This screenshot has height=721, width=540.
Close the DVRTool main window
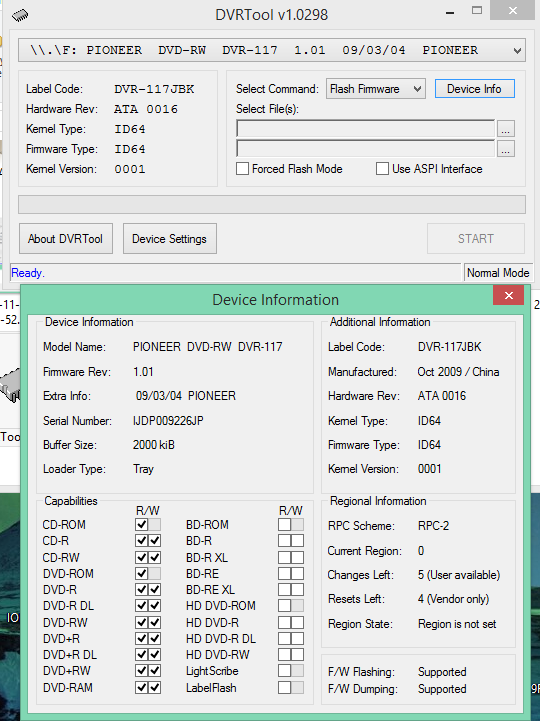tap(513, 11)
